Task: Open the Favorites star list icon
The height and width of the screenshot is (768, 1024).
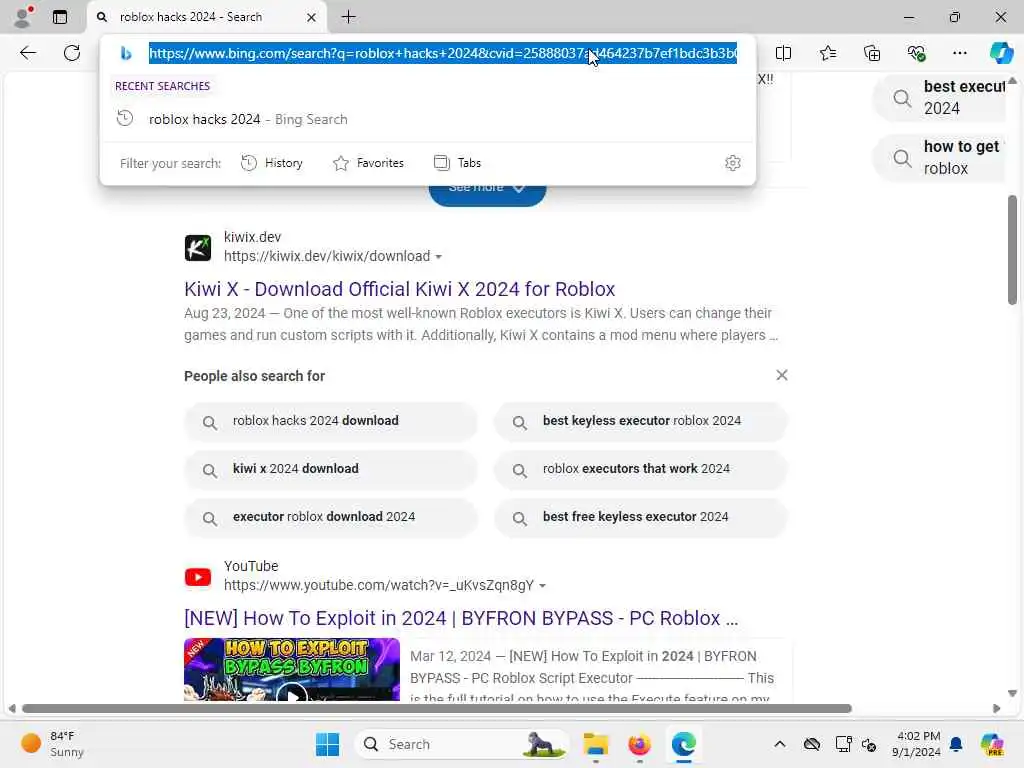Action: pos(827,53)
